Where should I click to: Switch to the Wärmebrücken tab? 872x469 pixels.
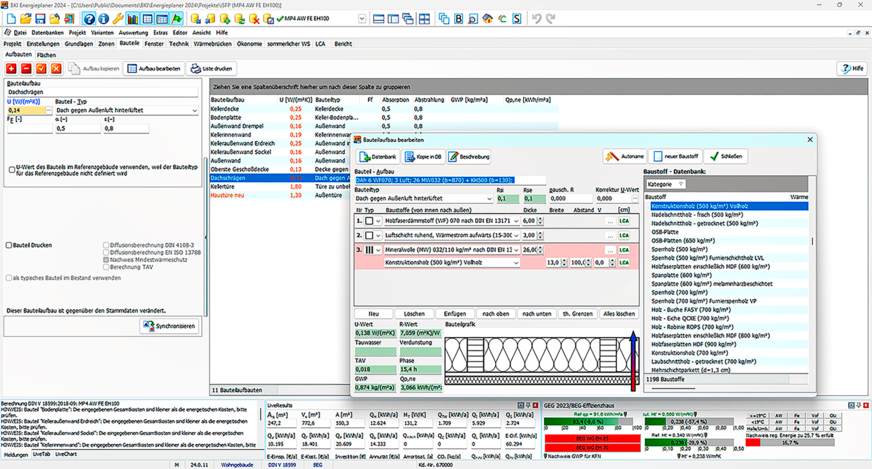[x=213, y=44]
